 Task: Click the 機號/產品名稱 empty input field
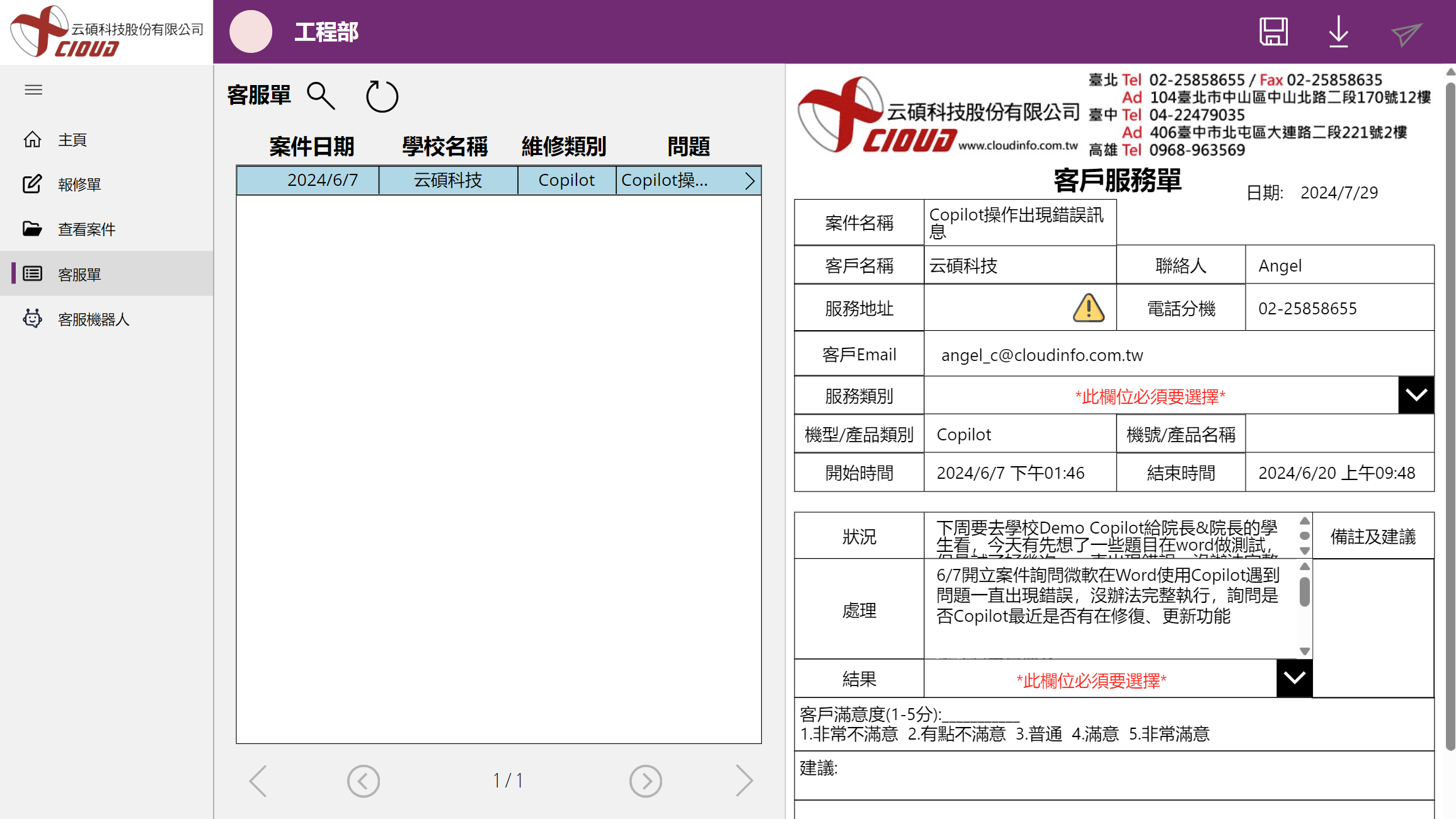[x=1339, y=433]
